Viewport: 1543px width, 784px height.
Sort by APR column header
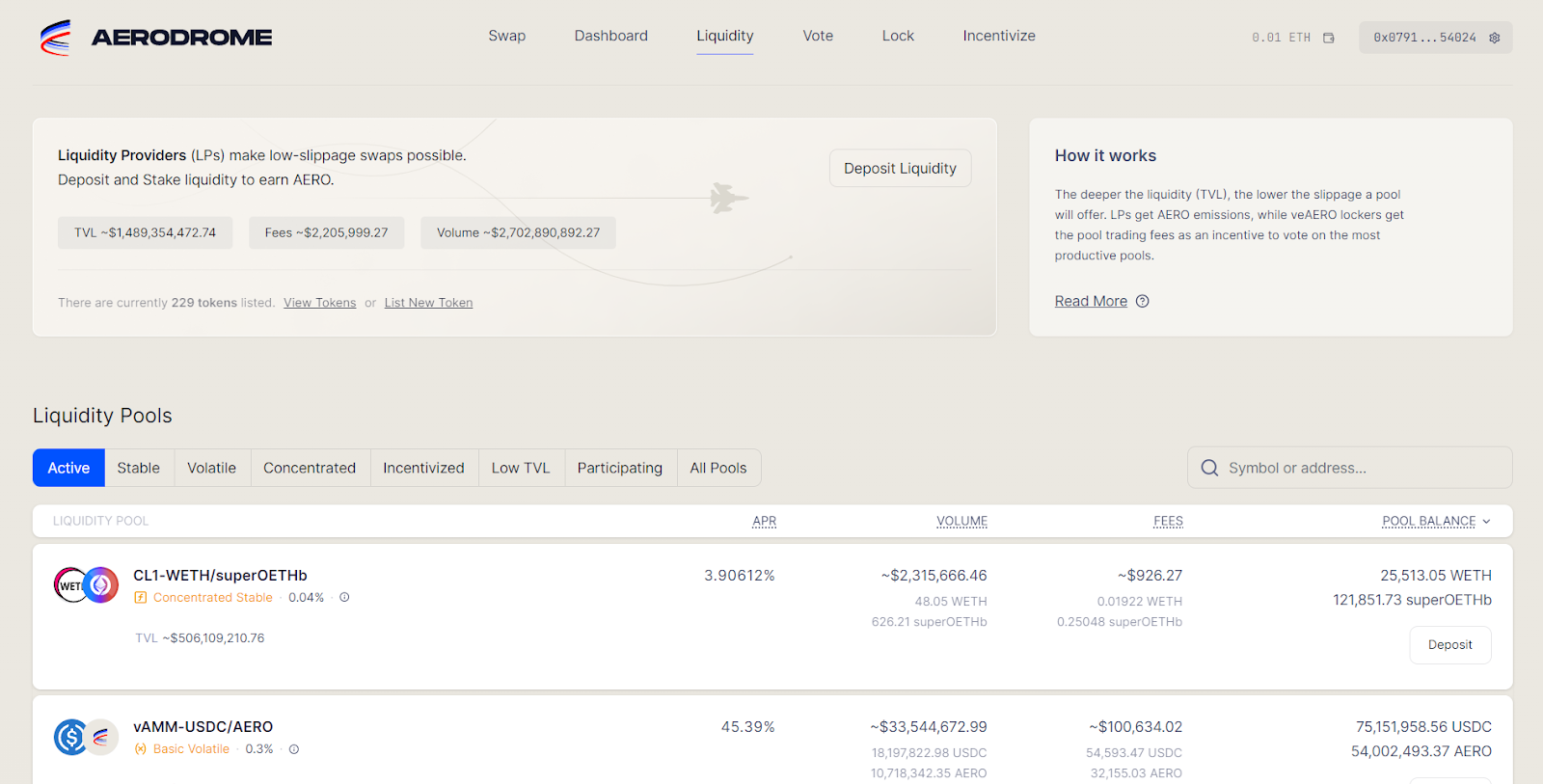(x=765, y=521)
